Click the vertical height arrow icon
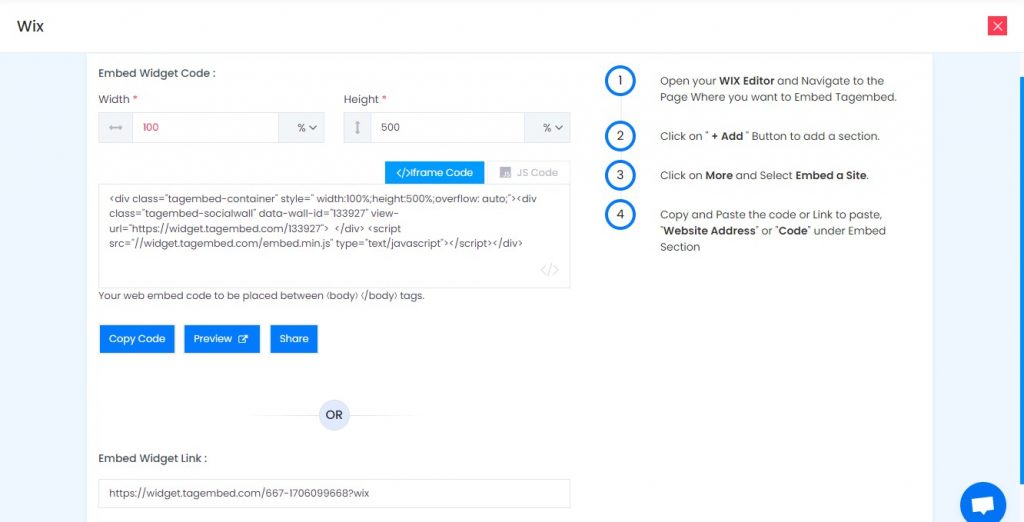The image size is (1024, 522). (x=357, y=127)
